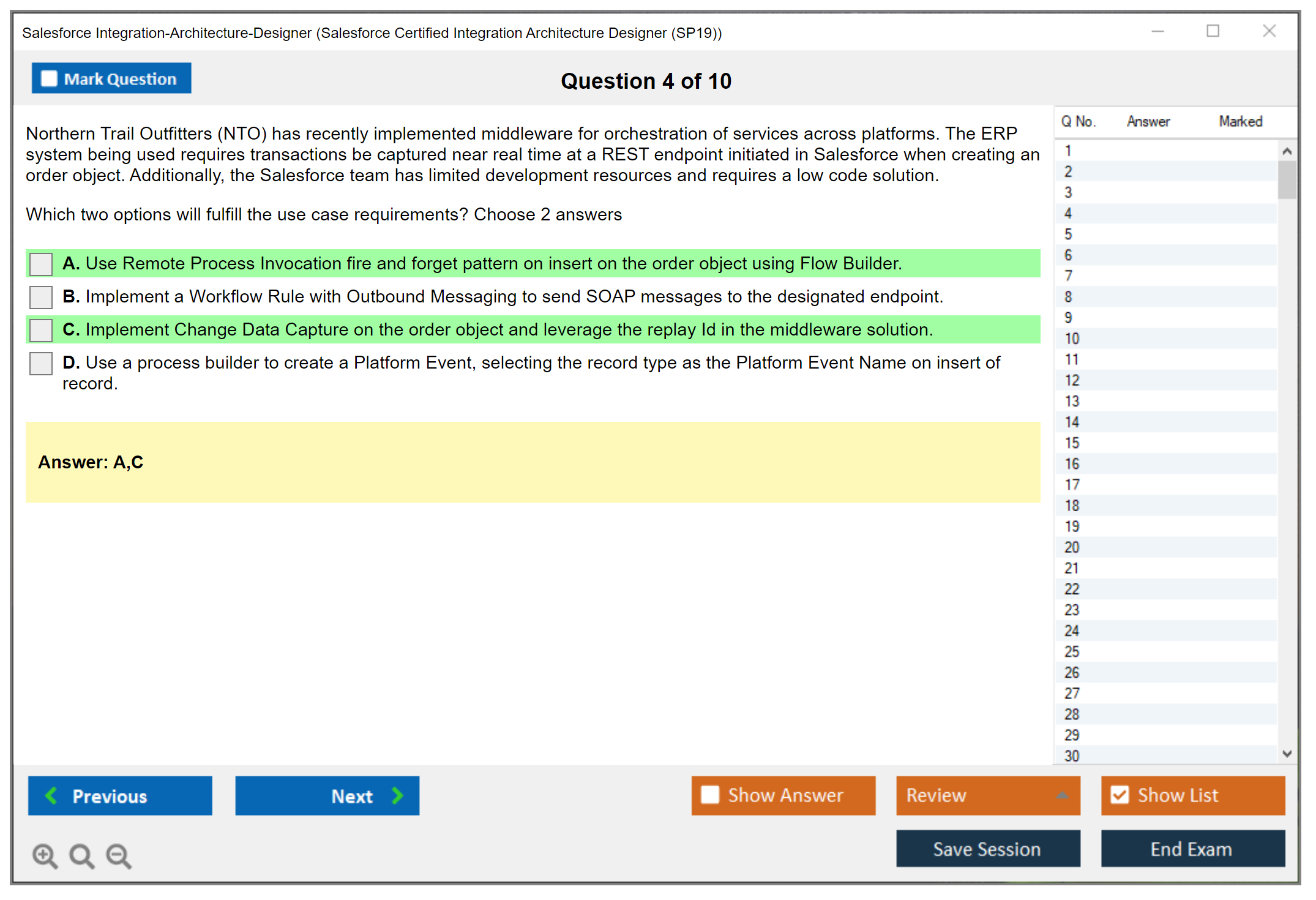
Task: Click the zoom out magnifier icon
Action: (x=119, y=855)
